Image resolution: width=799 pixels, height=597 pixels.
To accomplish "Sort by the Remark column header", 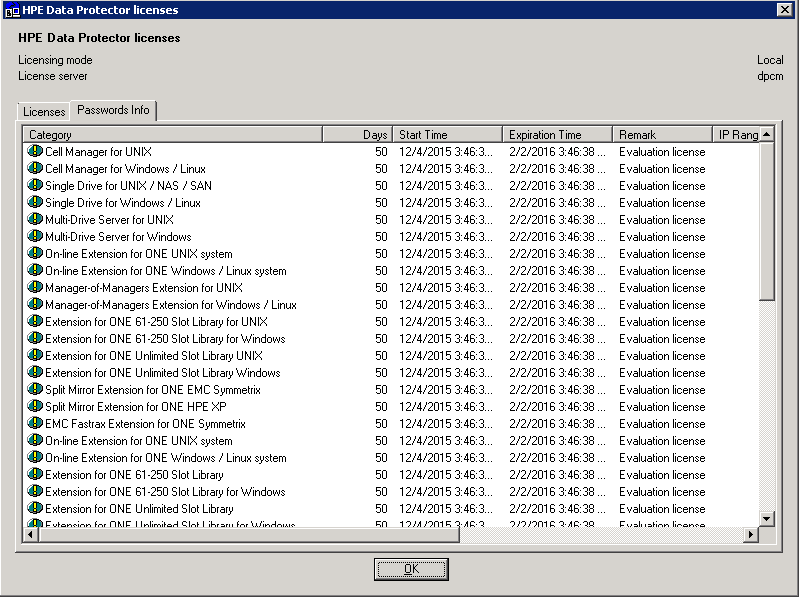I will point(662,134).
